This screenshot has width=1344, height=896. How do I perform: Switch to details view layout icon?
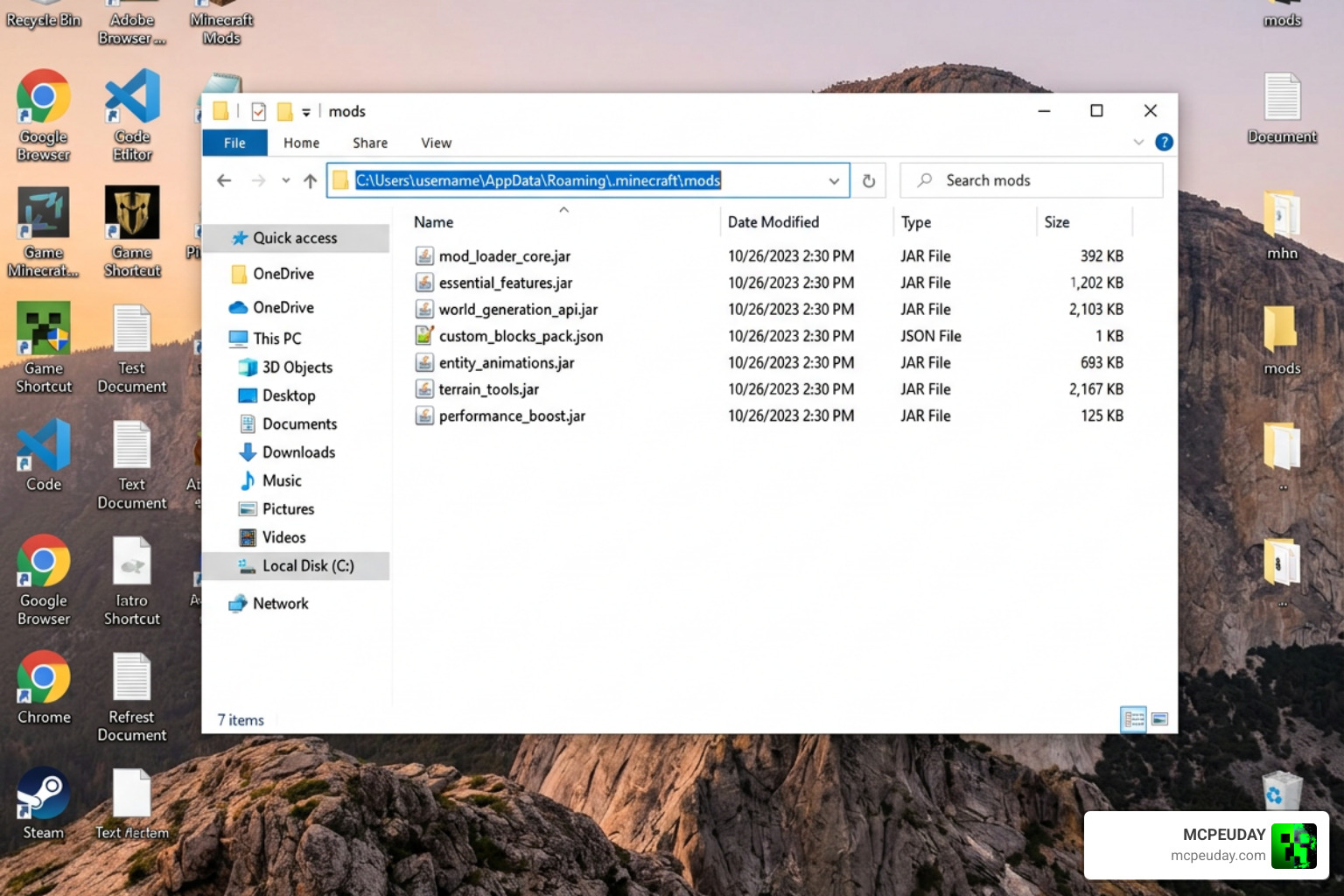pos(1134,719)
